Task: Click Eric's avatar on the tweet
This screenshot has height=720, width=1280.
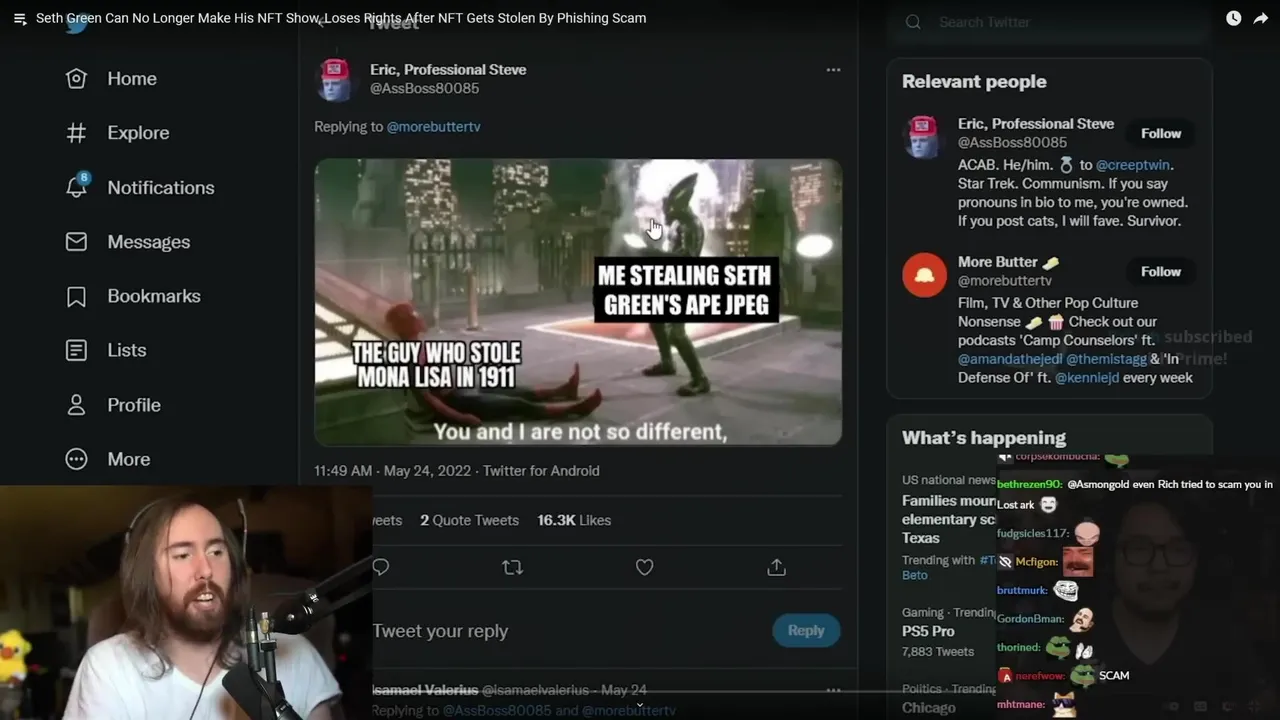Action: click(x=336, y=79)
